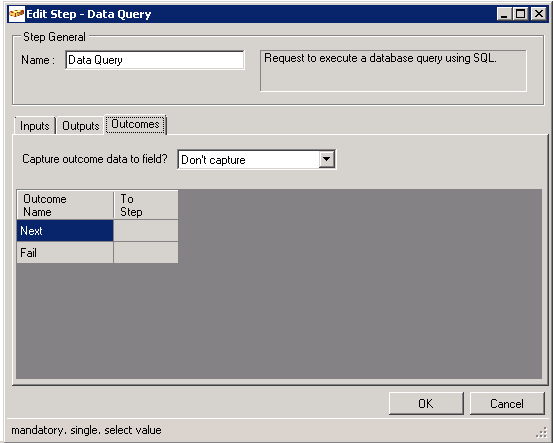
Task: Click To Step cell for Next
Action: coord(146,231)
